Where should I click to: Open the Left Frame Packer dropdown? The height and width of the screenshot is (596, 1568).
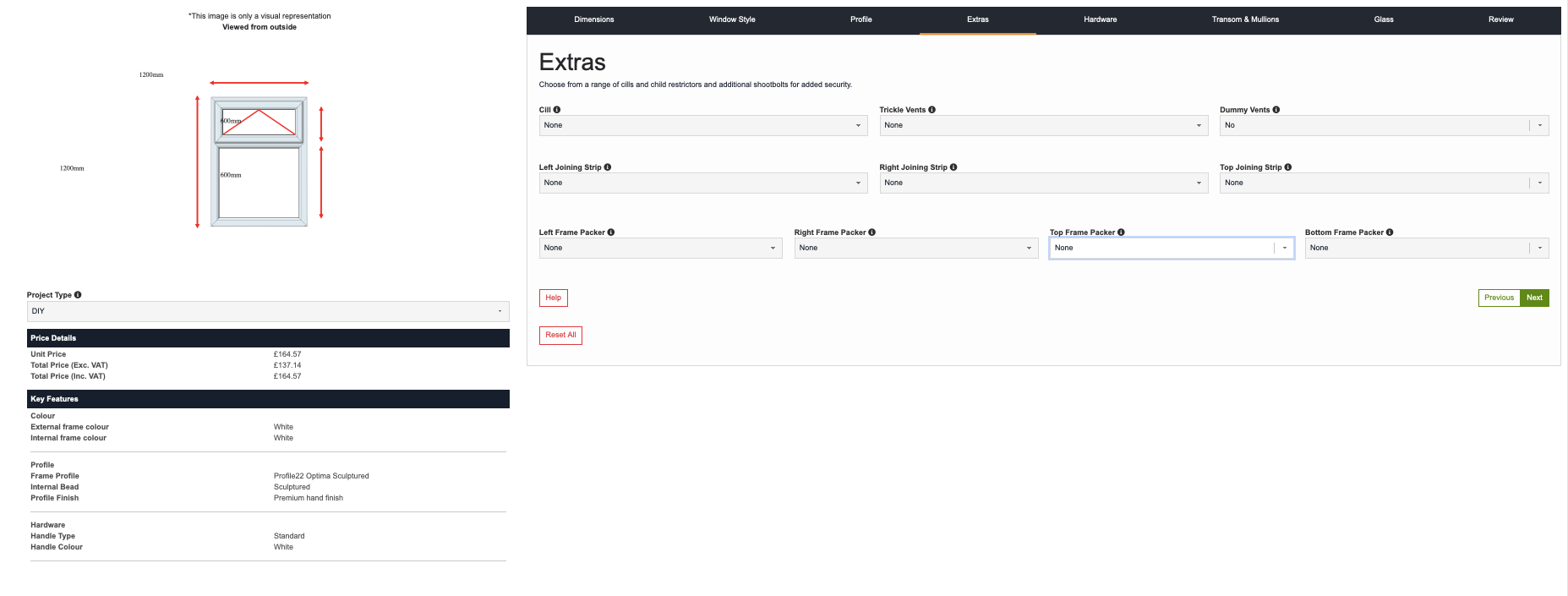(660, 248)
